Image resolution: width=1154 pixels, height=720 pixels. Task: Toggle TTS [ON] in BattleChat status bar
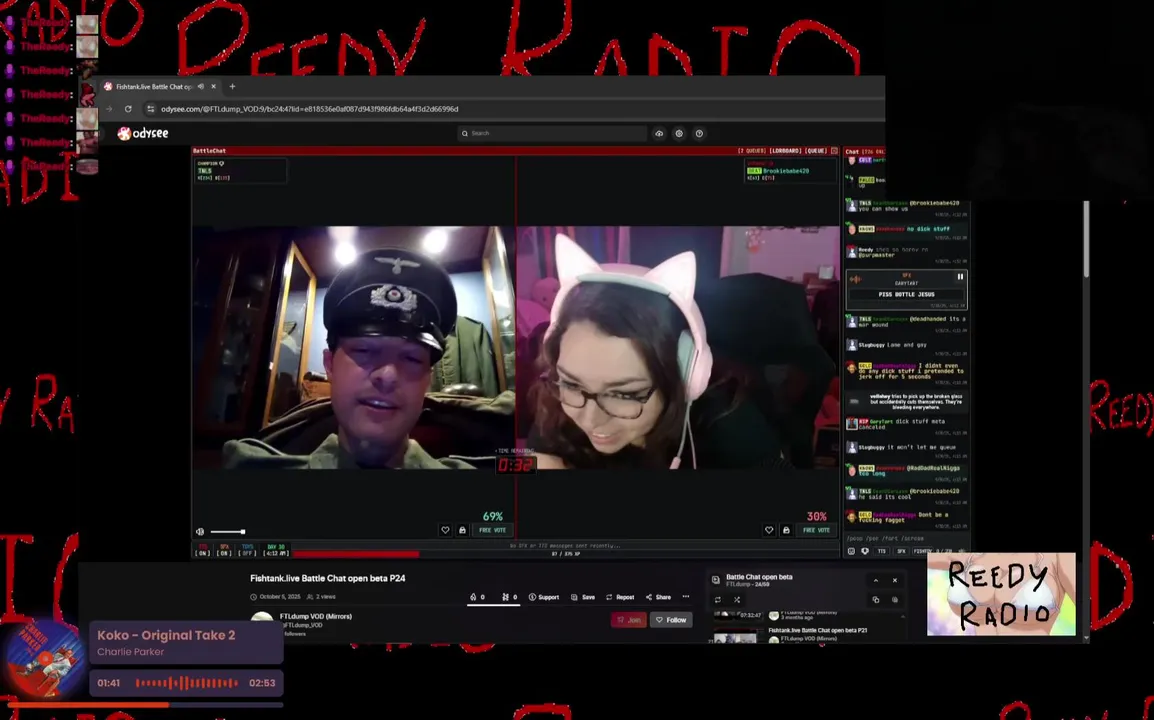pos(202,551)
